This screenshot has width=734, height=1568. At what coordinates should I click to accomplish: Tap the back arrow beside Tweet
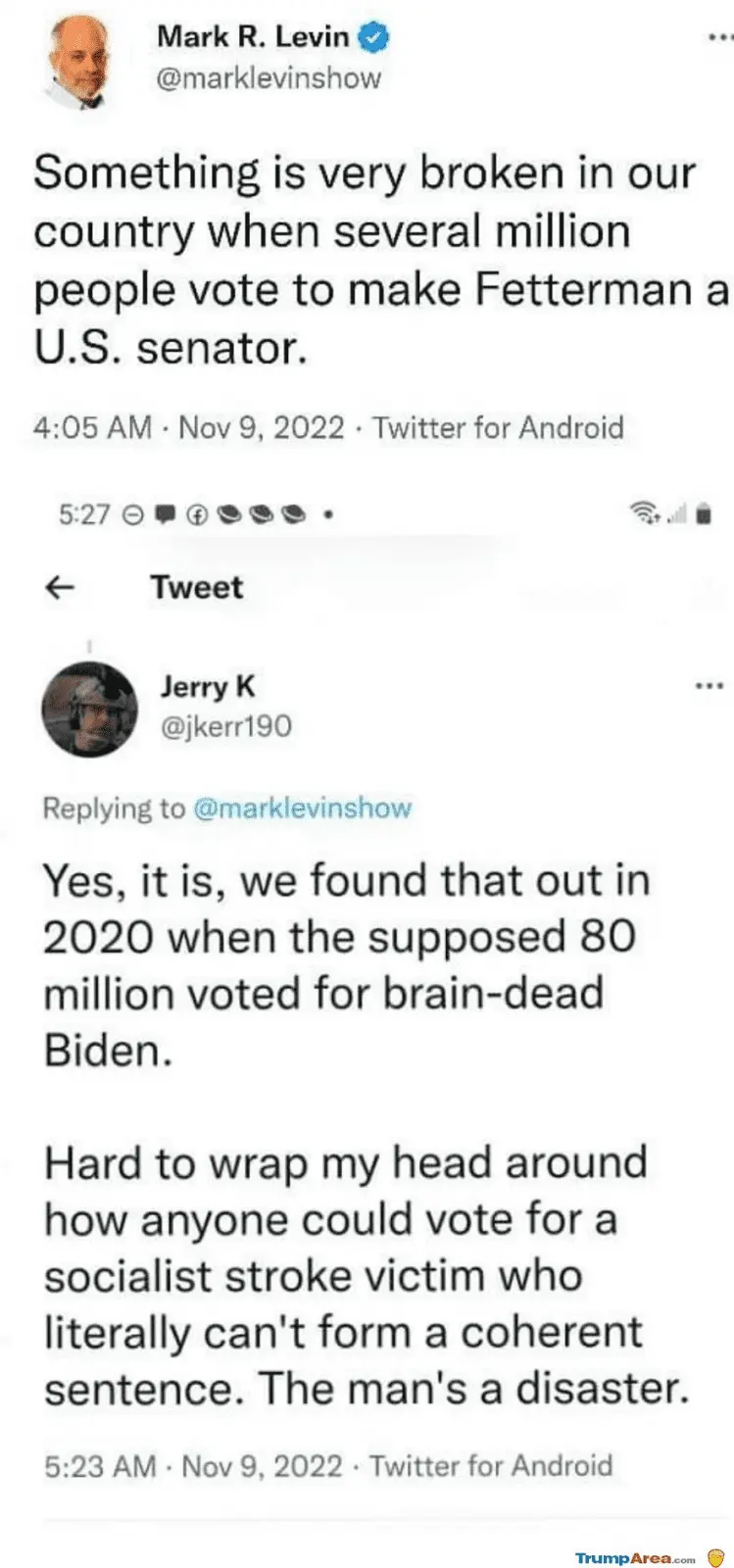pyautogui.click(x=61, y=587)
